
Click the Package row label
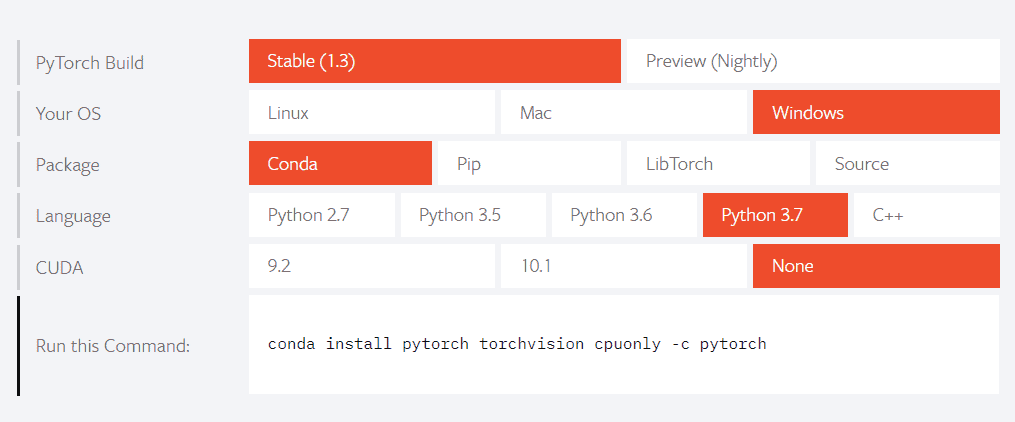click(x=68, y=165)
